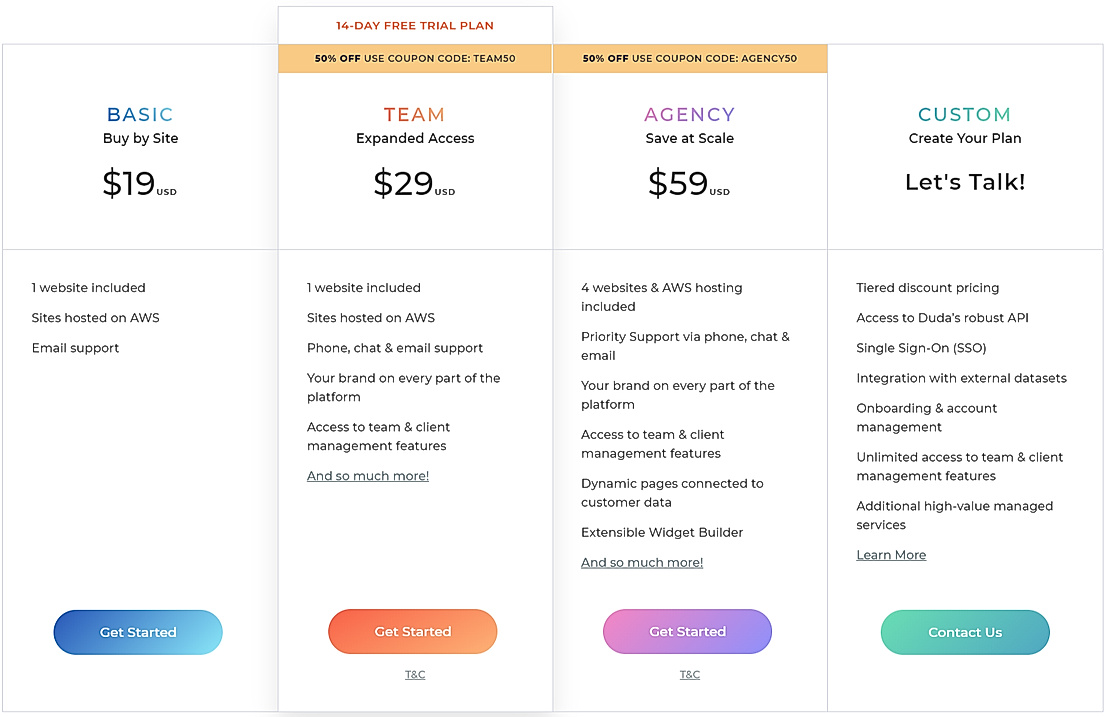The height and width of the screenshot is (717, 1108).
Task: Select the BASIC plan heading
Action: (140, 115)
